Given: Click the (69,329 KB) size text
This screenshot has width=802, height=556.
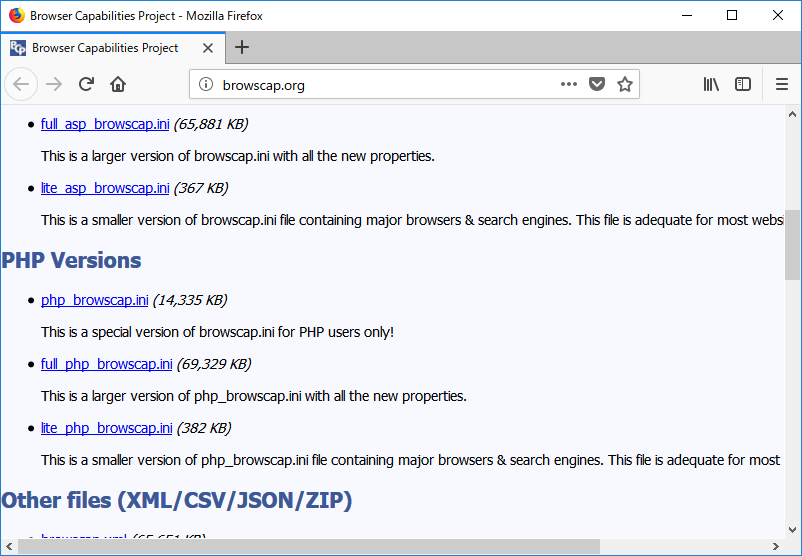Looking at the screenshot, I should tap(214, 364).
